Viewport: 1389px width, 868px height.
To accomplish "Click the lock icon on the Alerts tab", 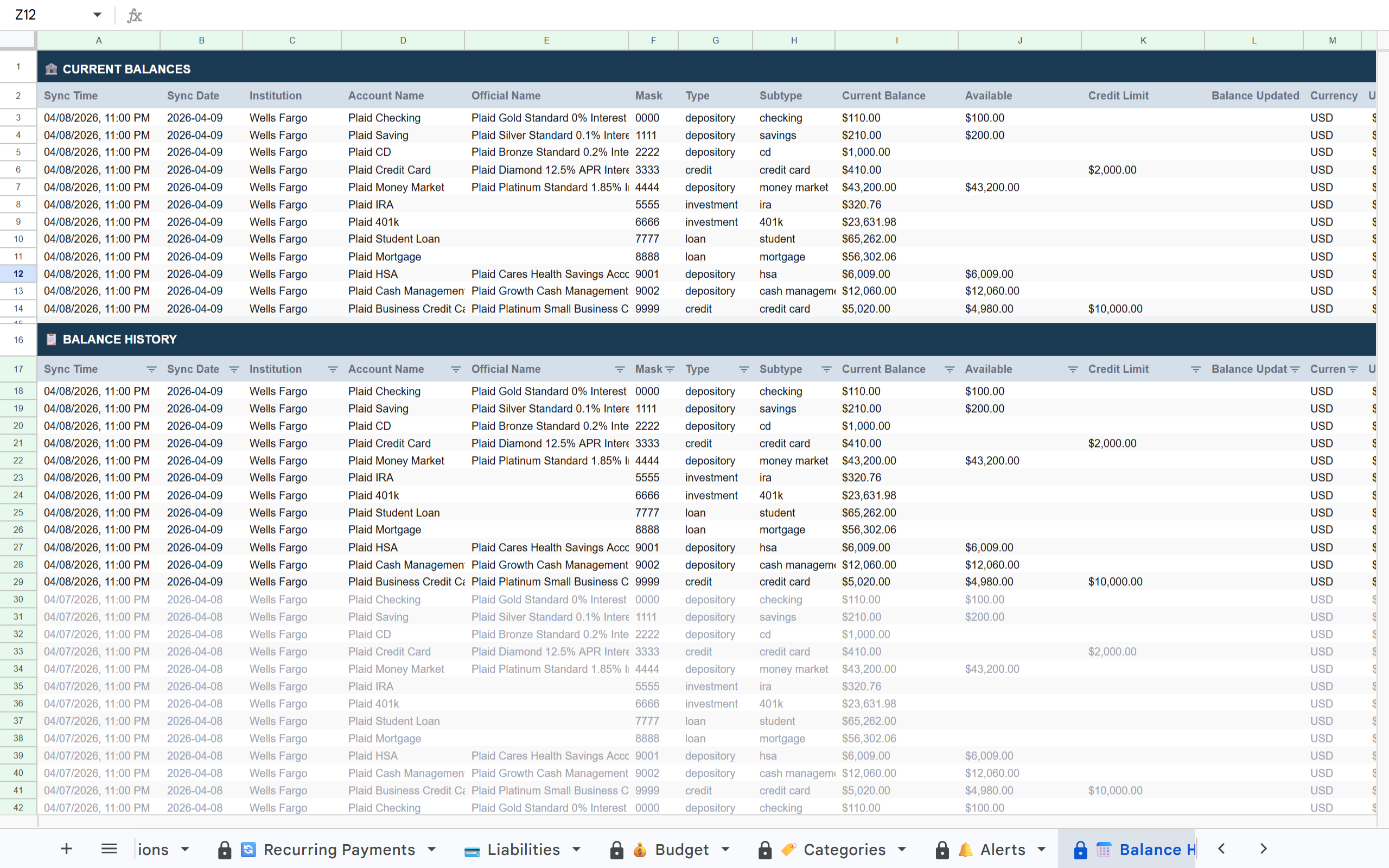I will point(942,850).
